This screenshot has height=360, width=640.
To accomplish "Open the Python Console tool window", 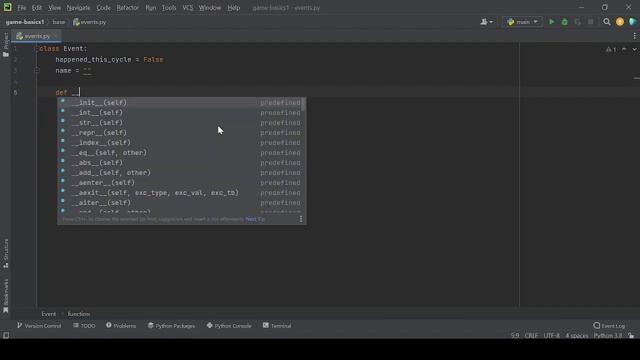I will 229,326.
